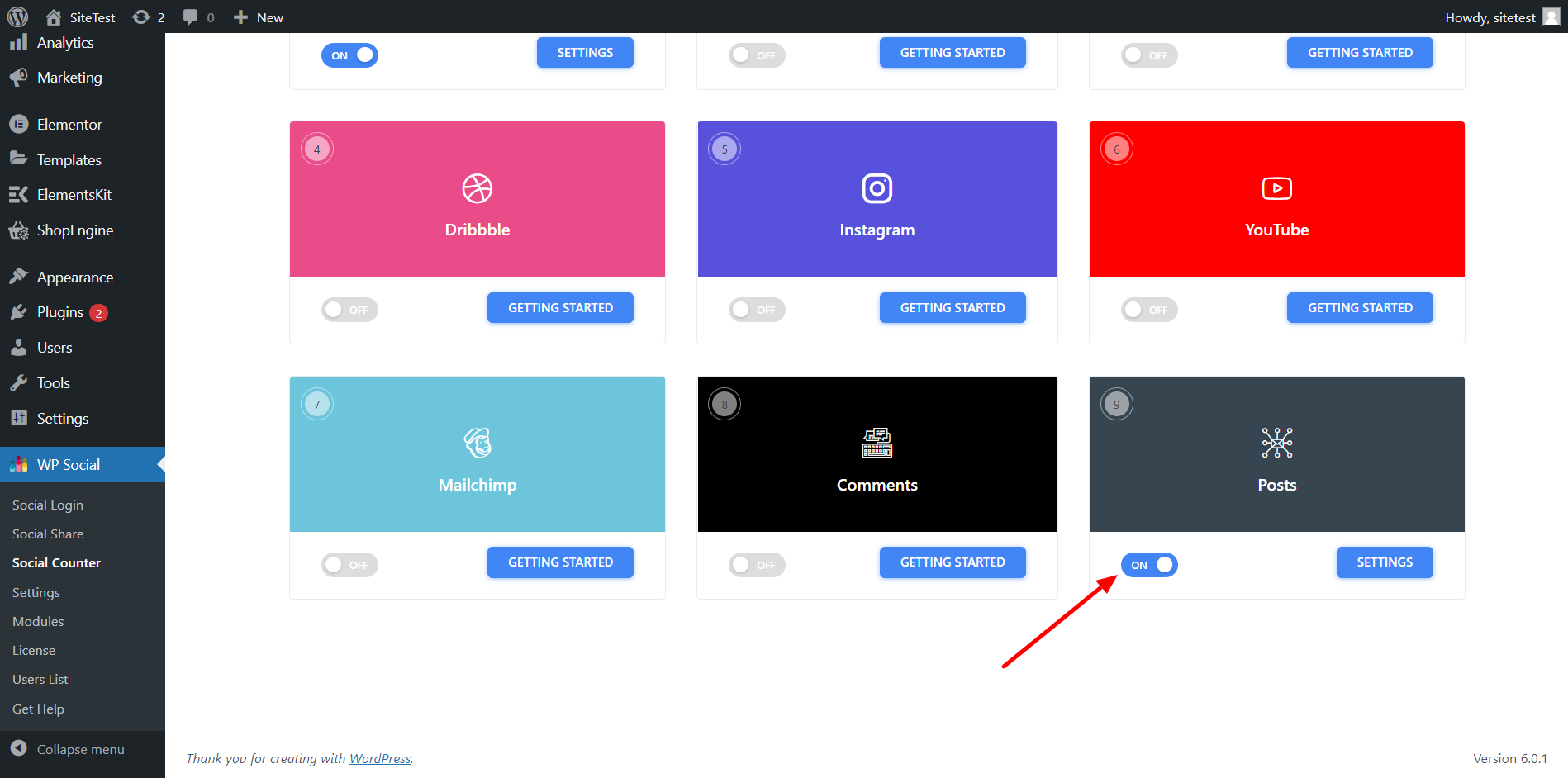
Task: Open WP Social submenu Settings
Action: [x=36, y=592]
